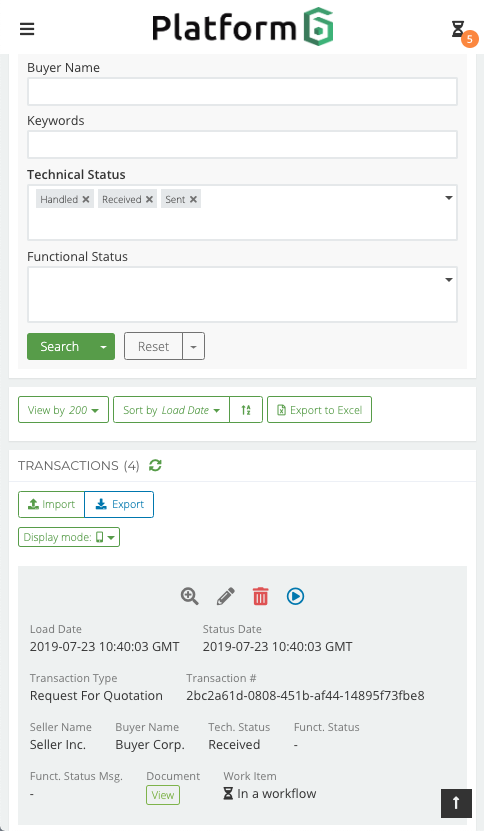This screenshot has width=484, height=831.
Task: Click the Request For Quotation transaction type
Action: 96,695
